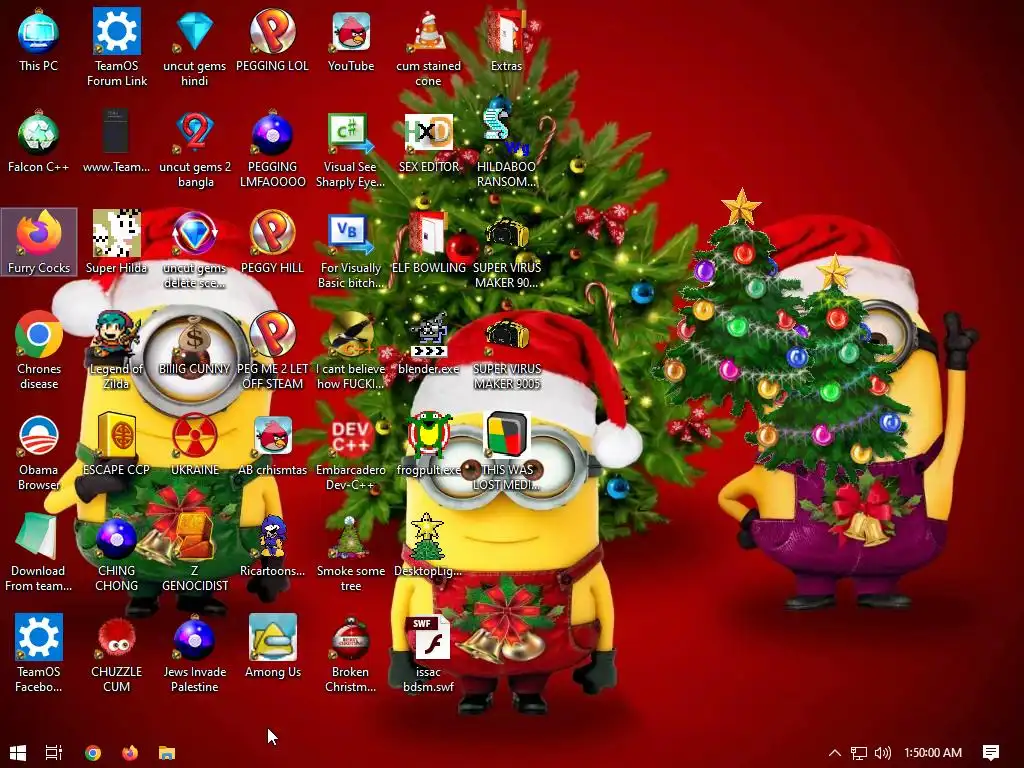Launch the ESCAPE CCP mahjong icon

coord(116,444)
